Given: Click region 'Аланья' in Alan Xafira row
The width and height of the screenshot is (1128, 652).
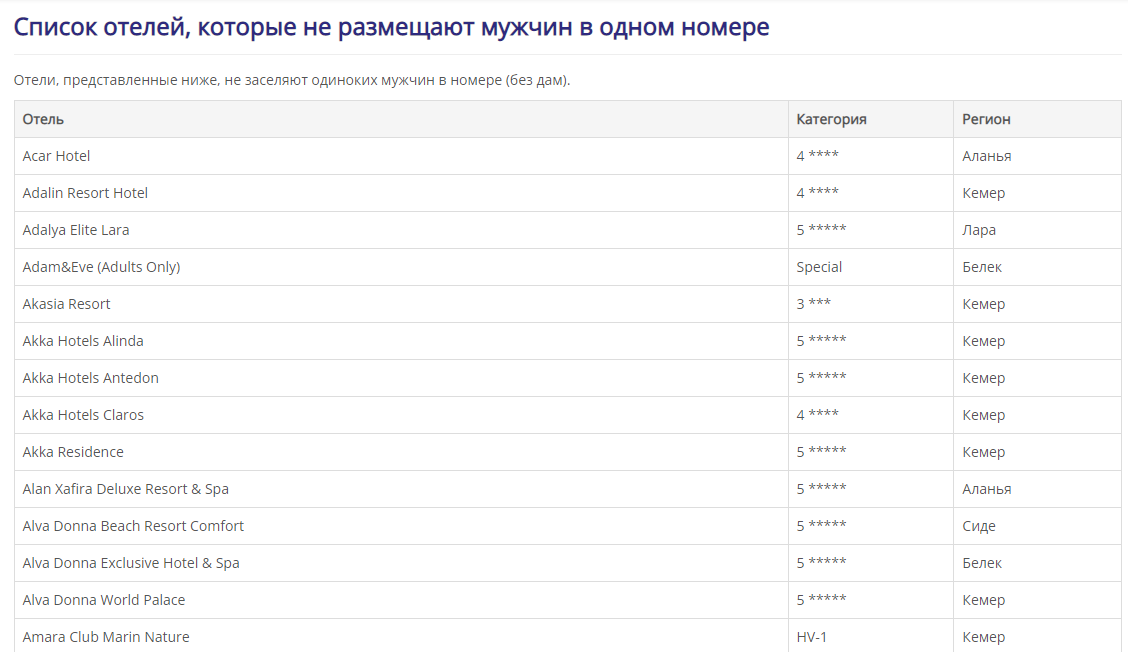Looking at the screenshot, I should click(986, 489).
